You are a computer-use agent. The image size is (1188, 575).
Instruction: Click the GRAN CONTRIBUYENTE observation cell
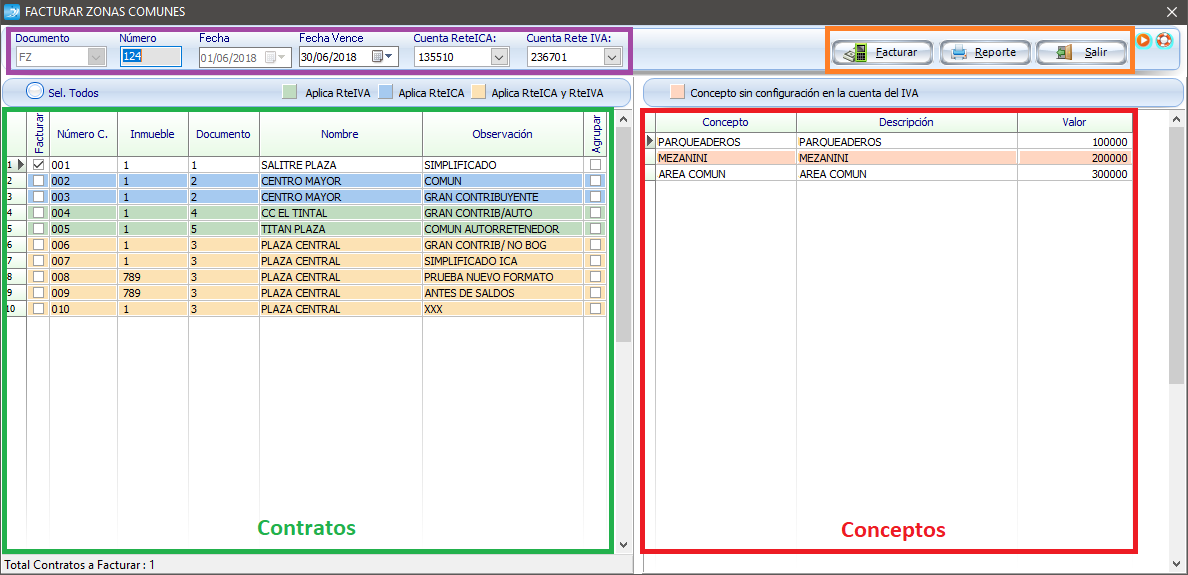click(x=503, y=196)
